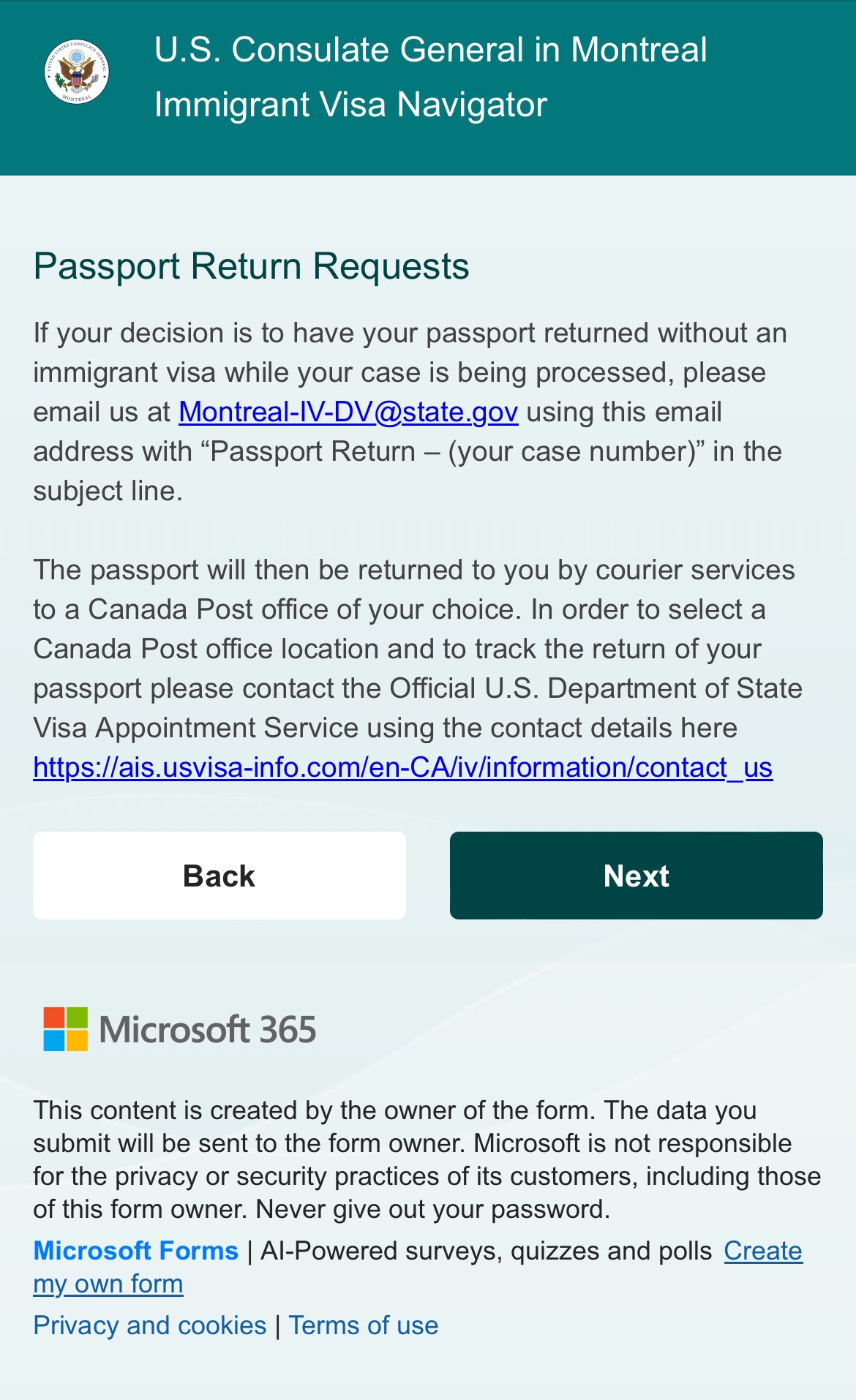The width and height of the screenshot is (856, 1400).
Task: Click the Microsoft 365 wordmark text
Action: pos(208,1029)
